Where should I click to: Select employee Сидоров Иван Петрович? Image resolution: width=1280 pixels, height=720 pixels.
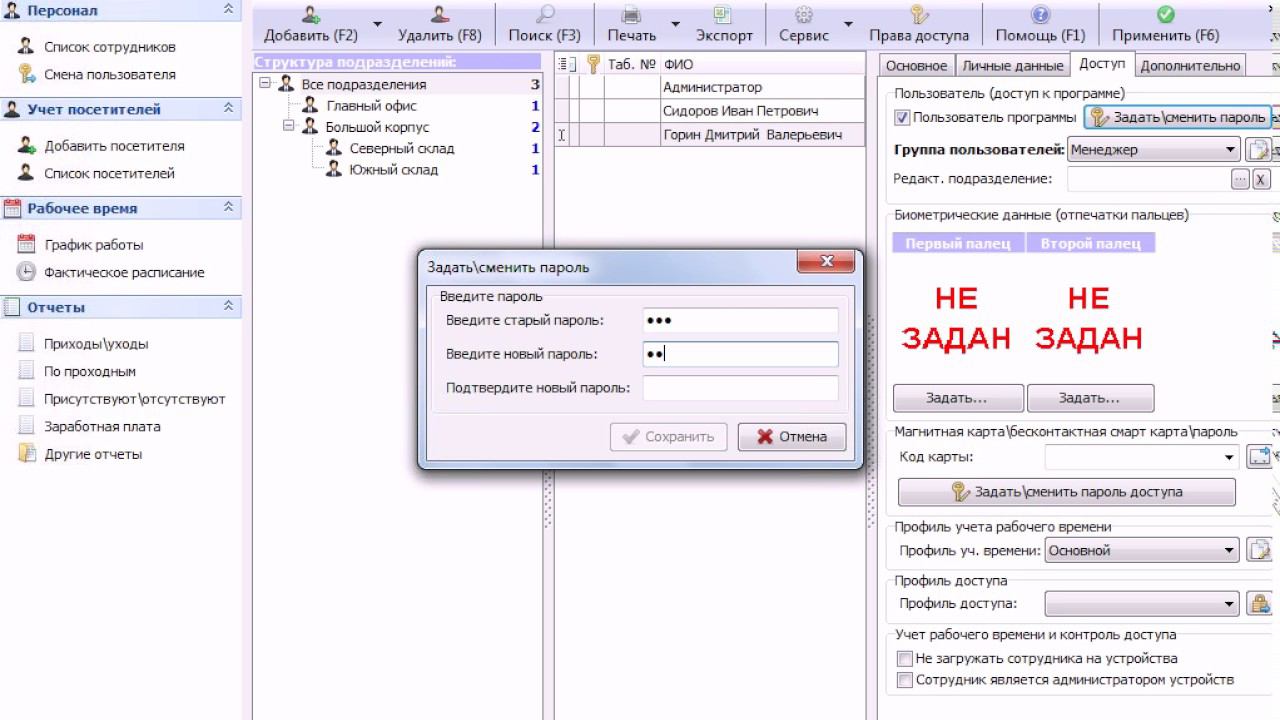tap(710, 110)
